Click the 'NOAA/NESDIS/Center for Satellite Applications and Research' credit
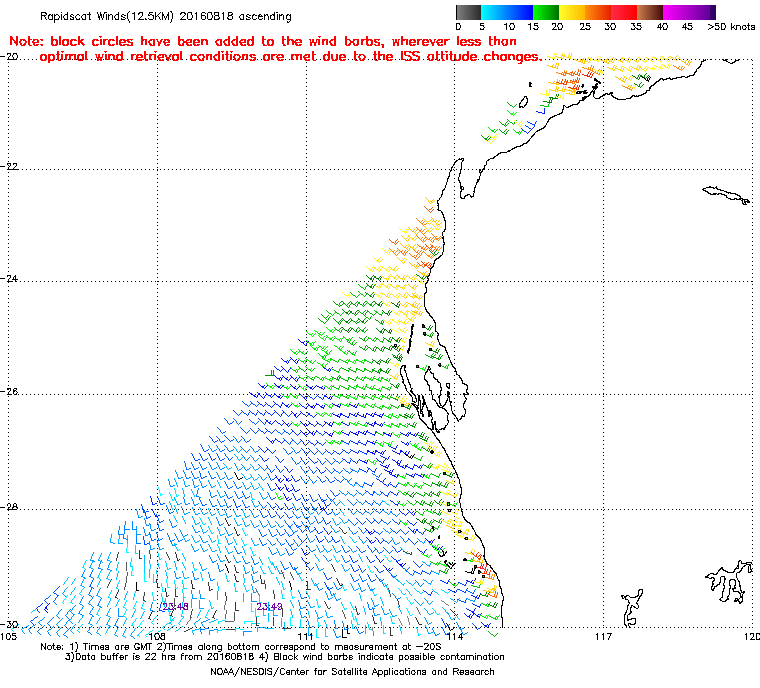Image resolution: width=760 pixels, height=688 pixels. [352, 672]
